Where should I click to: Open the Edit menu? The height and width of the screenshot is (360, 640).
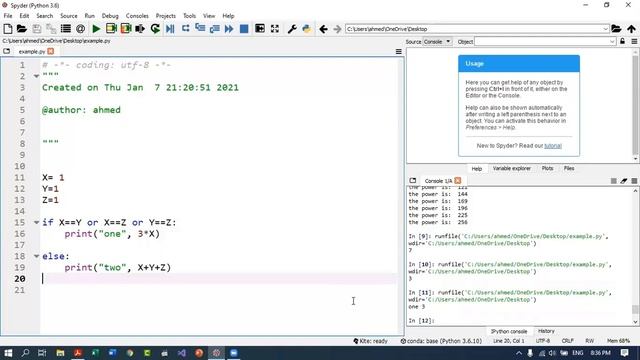24,16
